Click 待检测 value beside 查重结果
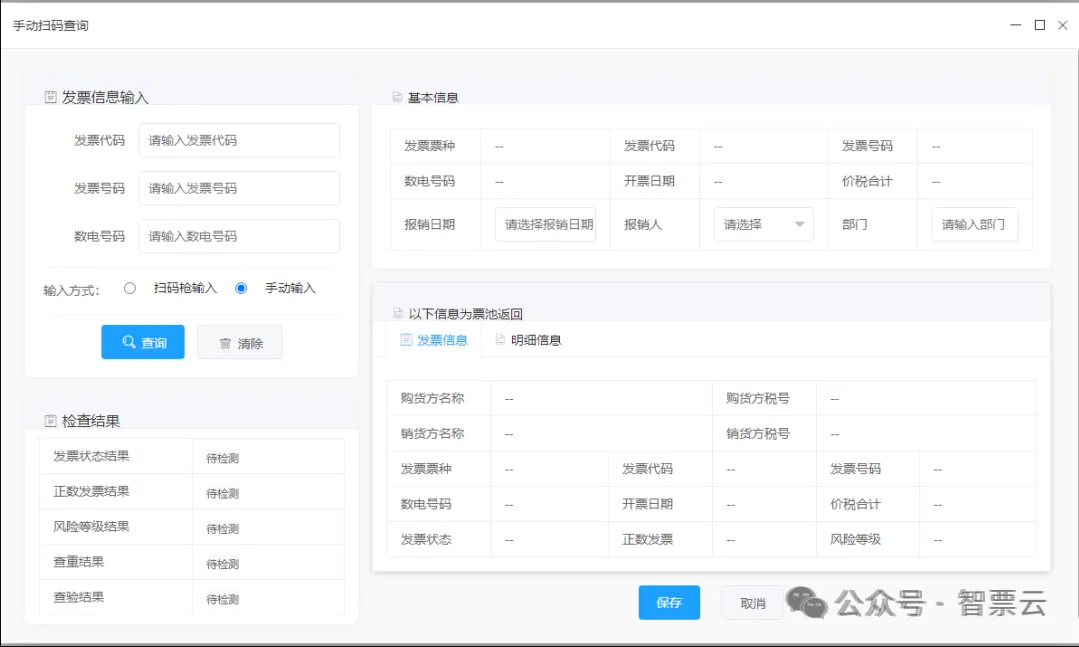 (222, 564)
